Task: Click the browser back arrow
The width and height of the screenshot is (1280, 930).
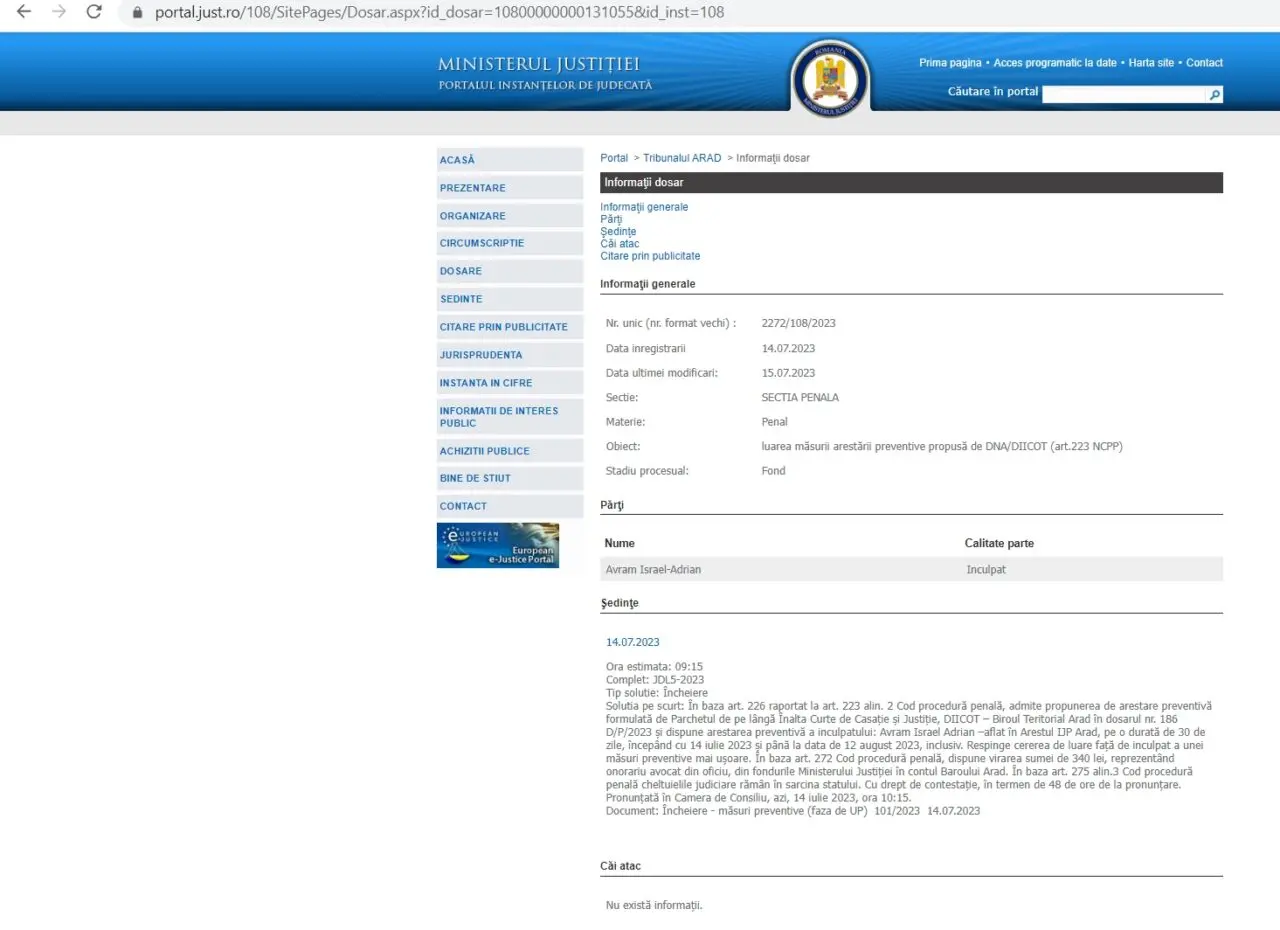Action: [24, 12]
